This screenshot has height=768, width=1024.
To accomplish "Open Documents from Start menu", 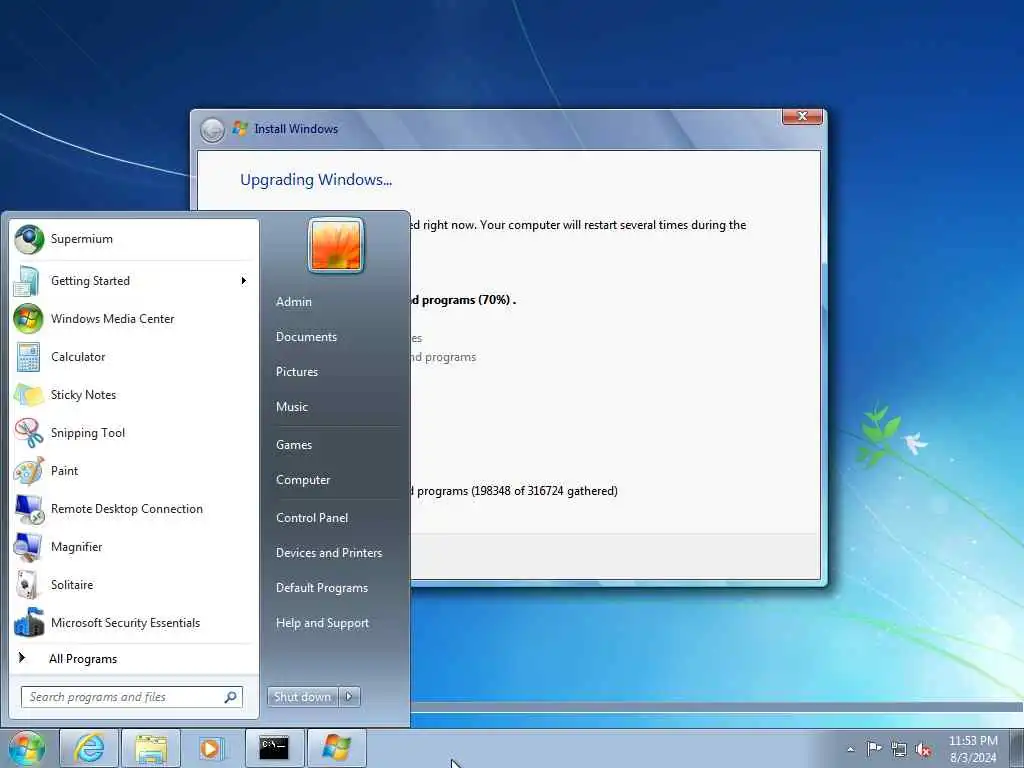I will click(x=306, y=337).
